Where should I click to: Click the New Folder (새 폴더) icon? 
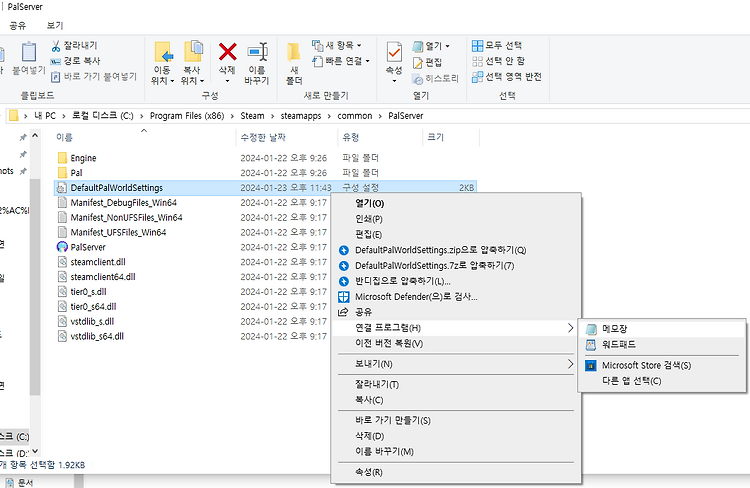click(294, 52)
